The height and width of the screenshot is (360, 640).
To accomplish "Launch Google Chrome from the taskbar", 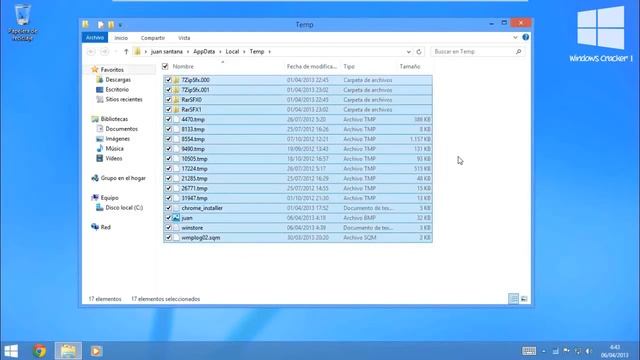I will point(40,351).
